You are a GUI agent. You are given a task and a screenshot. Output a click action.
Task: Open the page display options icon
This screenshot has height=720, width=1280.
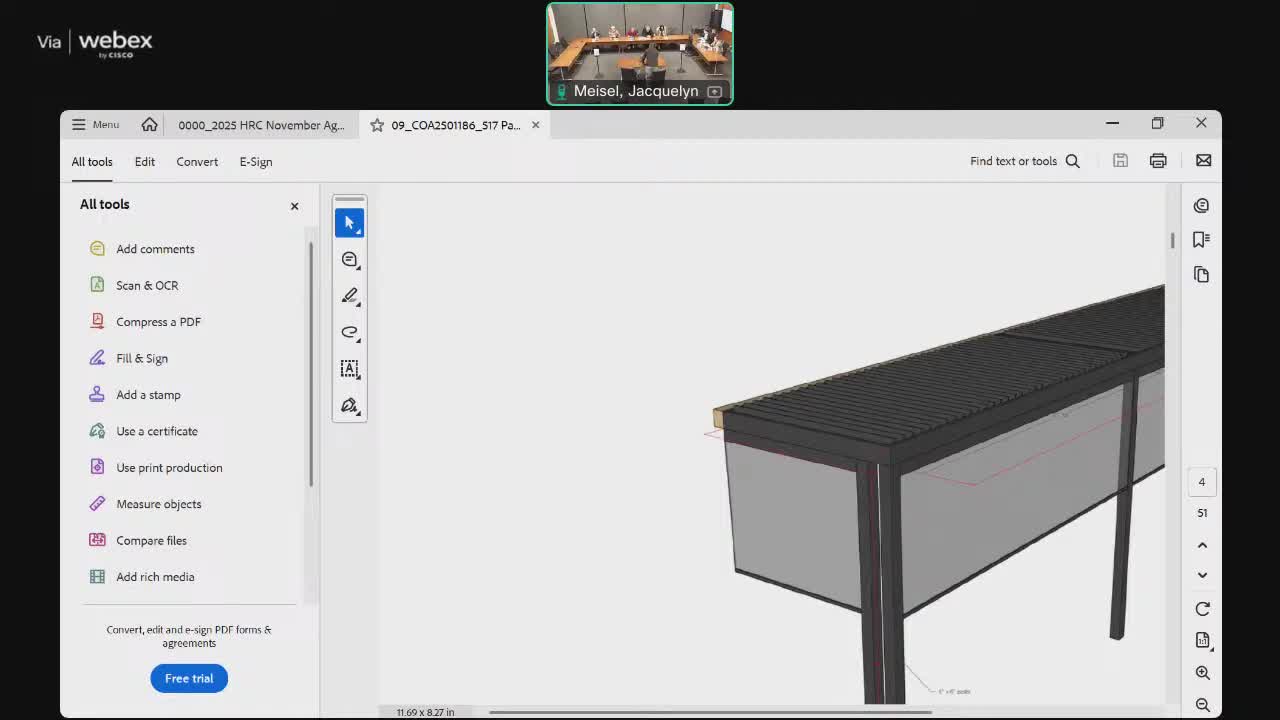pyautogui.click(x=1202, y=640)
